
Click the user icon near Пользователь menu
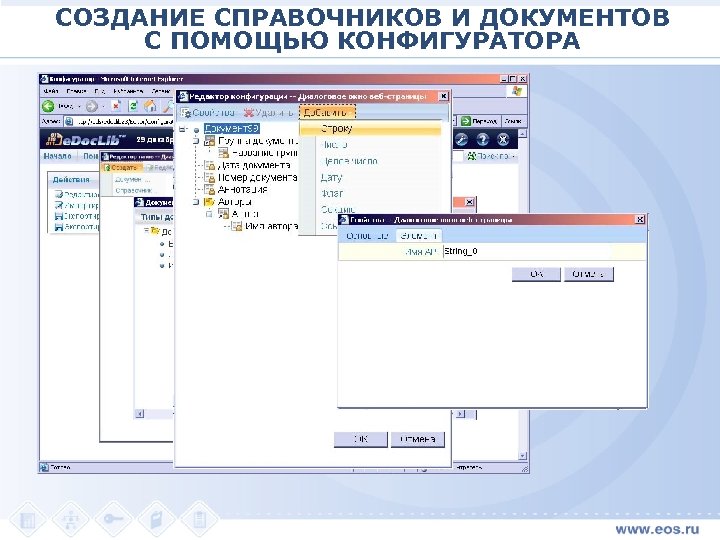(471, 157)
